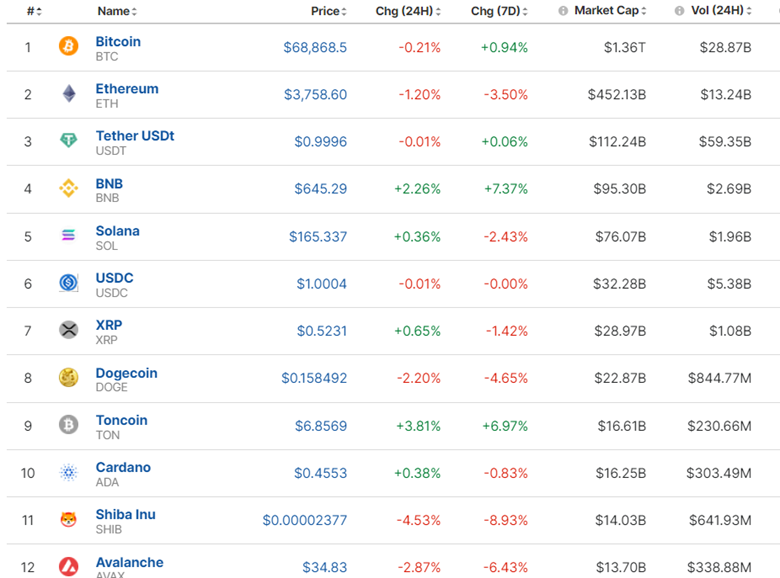Sort table by rank number column
Viewport: 780px width, 578px height.
[34, 11]
